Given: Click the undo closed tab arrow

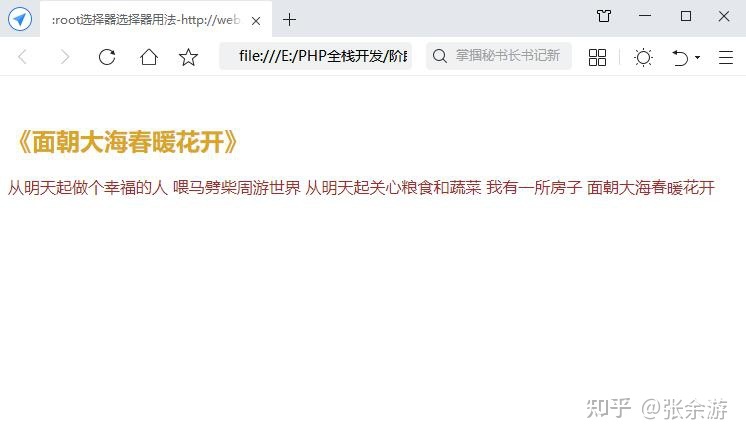Looking at the screenshot, I should coord(680,58).
